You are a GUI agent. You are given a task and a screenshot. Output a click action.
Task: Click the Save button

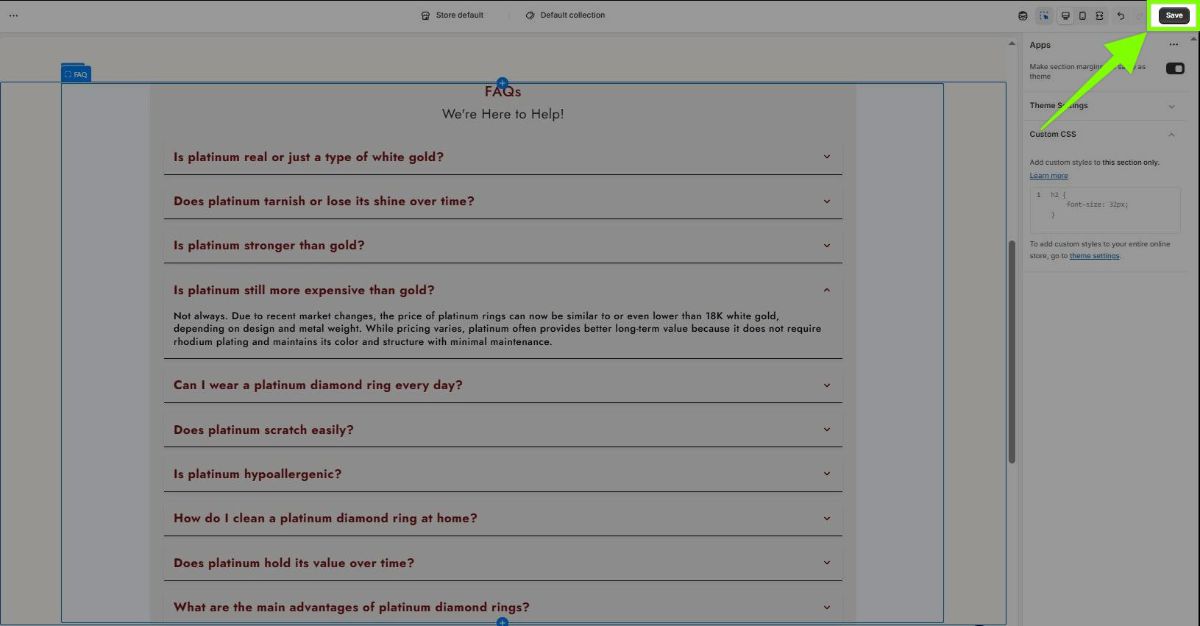1174,16
